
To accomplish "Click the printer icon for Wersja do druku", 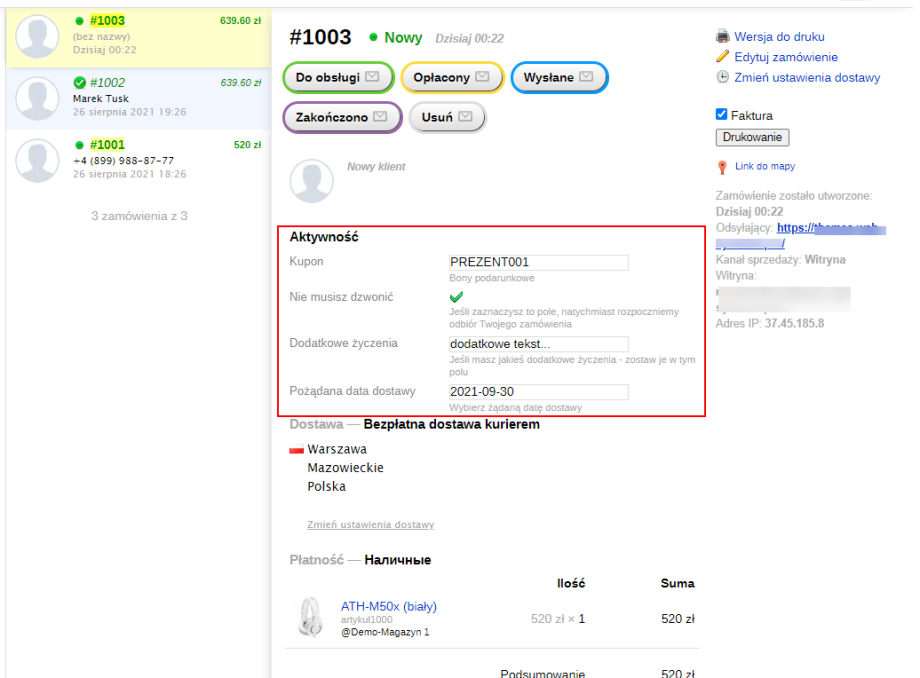I will (x=723, y=37).
